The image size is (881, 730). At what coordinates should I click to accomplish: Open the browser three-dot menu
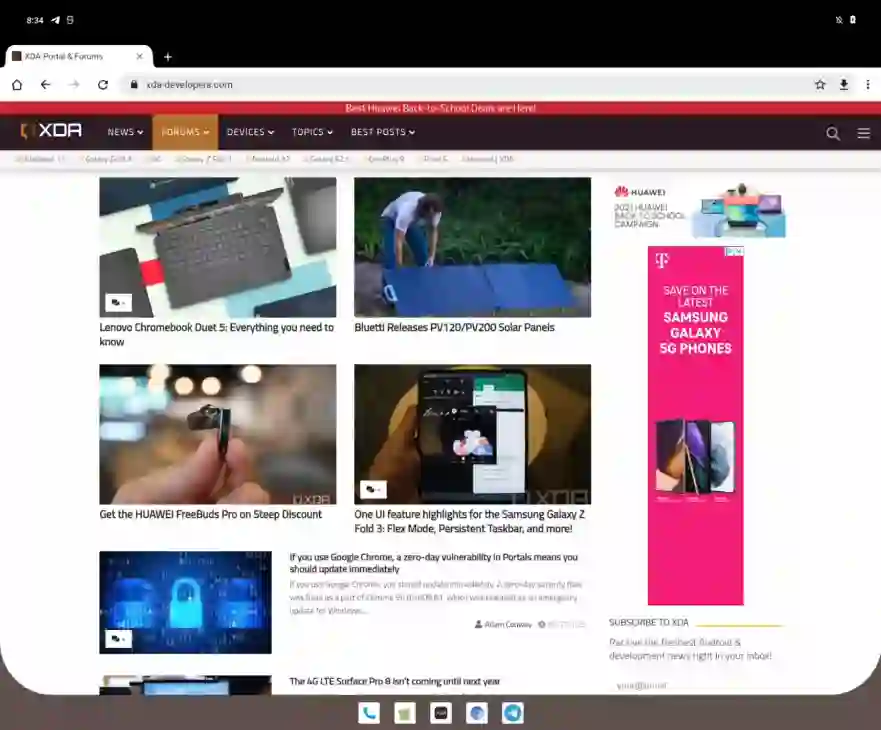pyautogui.click(x=868, y=85)
